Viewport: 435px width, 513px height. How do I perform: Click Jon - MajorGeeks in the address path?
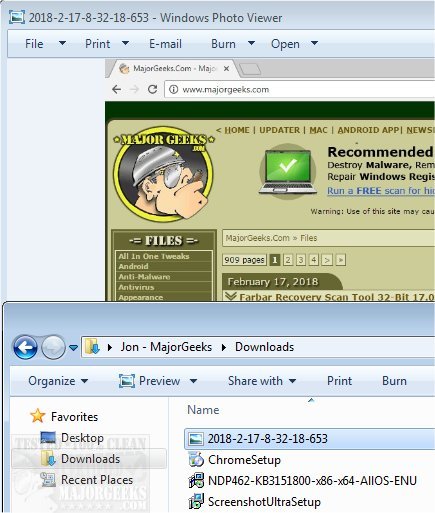166,347
